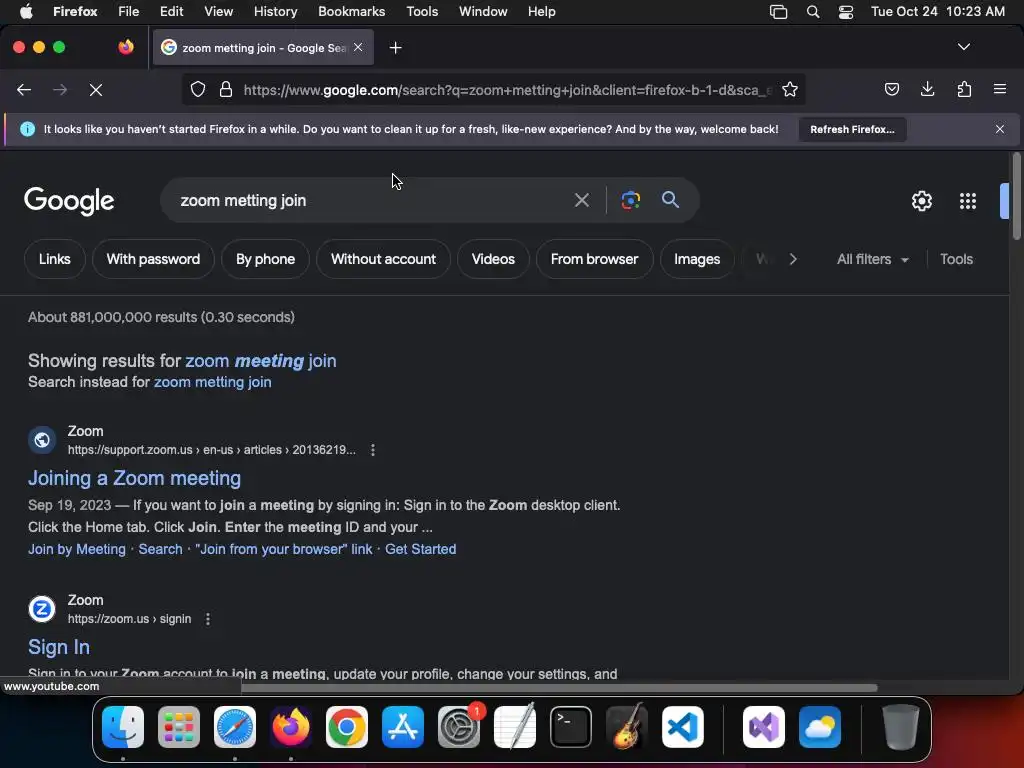Open Joining a Zoom meeting result
Image resolution: width=1024 pixels, height=768 pixels.
tap(135, 478)
